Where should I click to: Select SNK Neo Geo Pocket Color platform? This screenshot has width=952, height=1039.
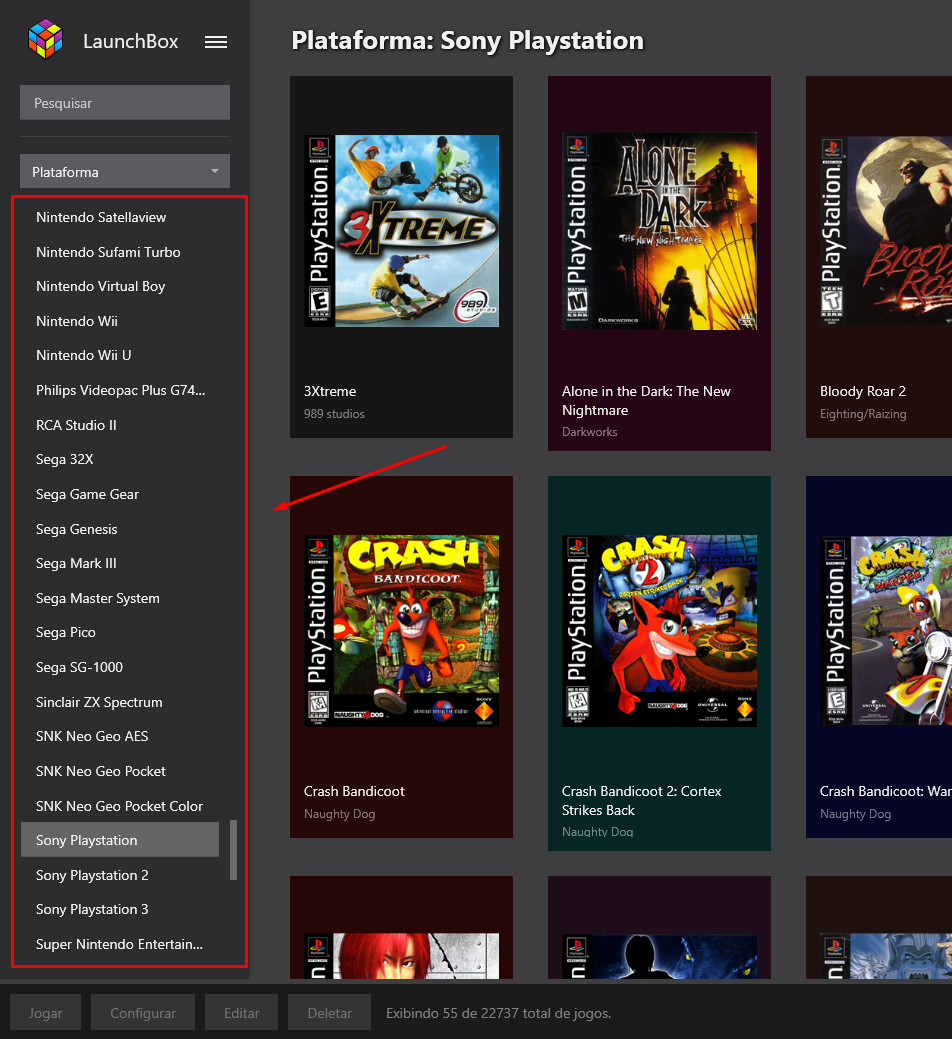click(x=120, y=806)
